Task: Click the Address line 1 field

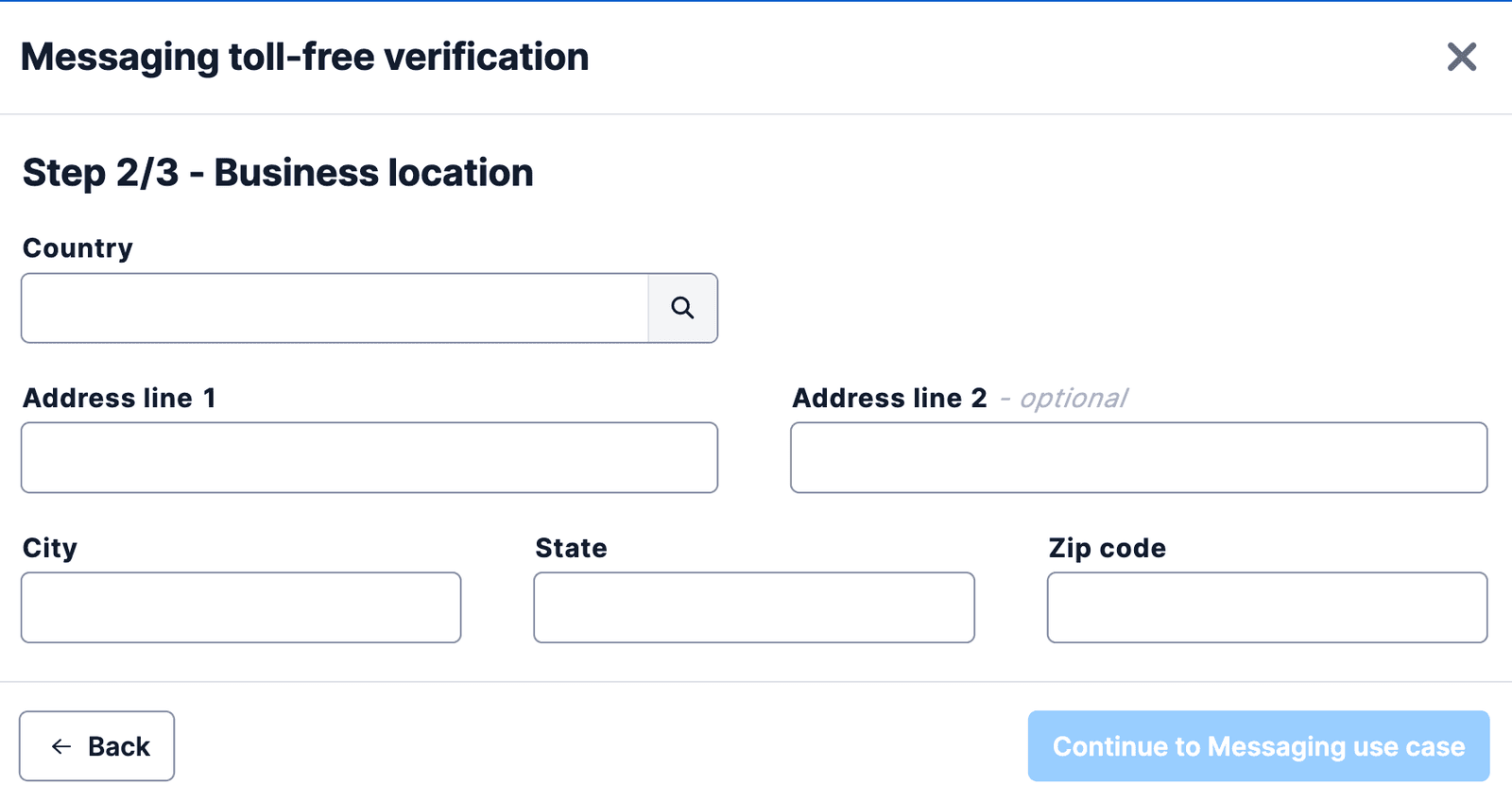Action: (x=369, y=457)
